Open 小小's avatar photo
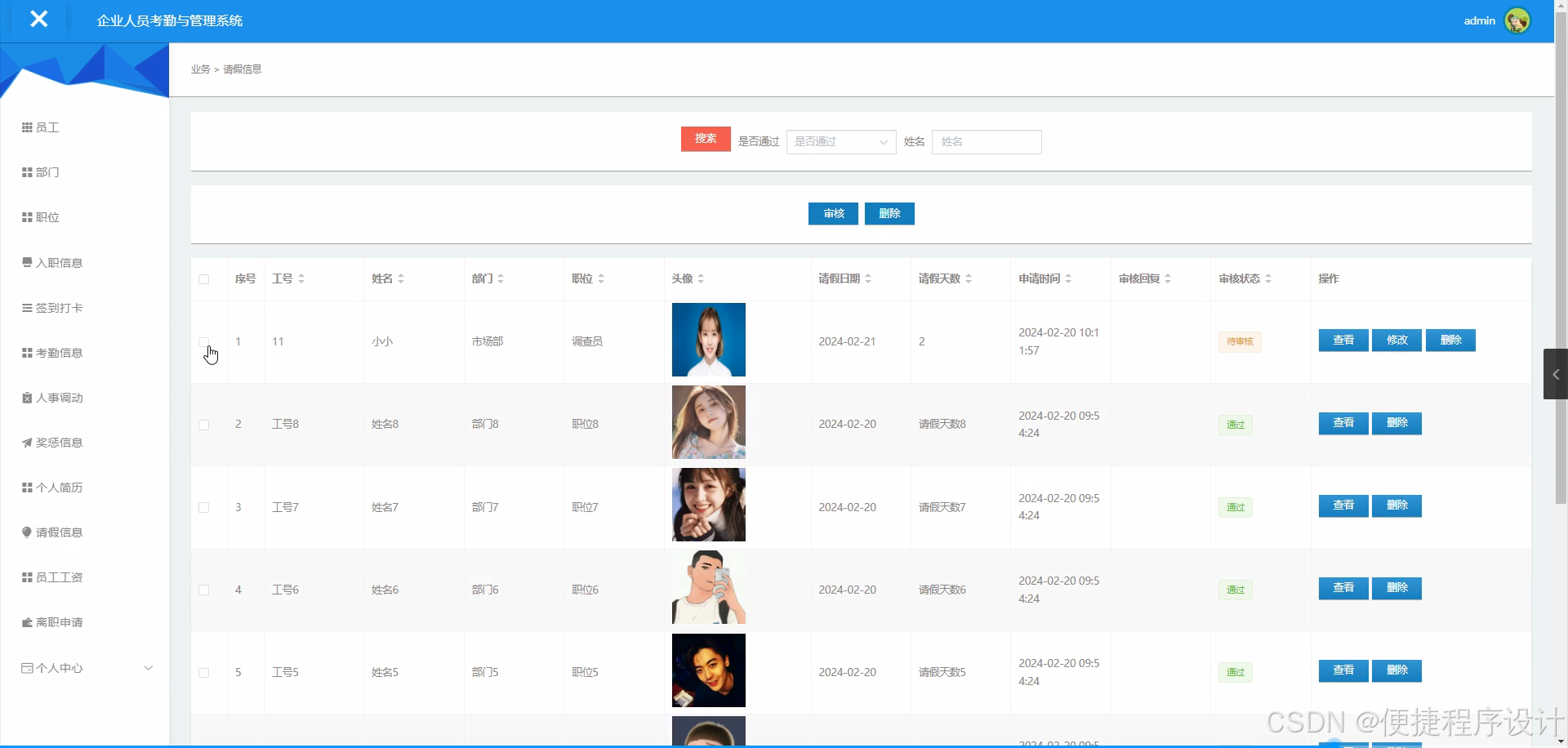Image resolution: width=1568 pixels, height=748 pixels. coord(709,340)
